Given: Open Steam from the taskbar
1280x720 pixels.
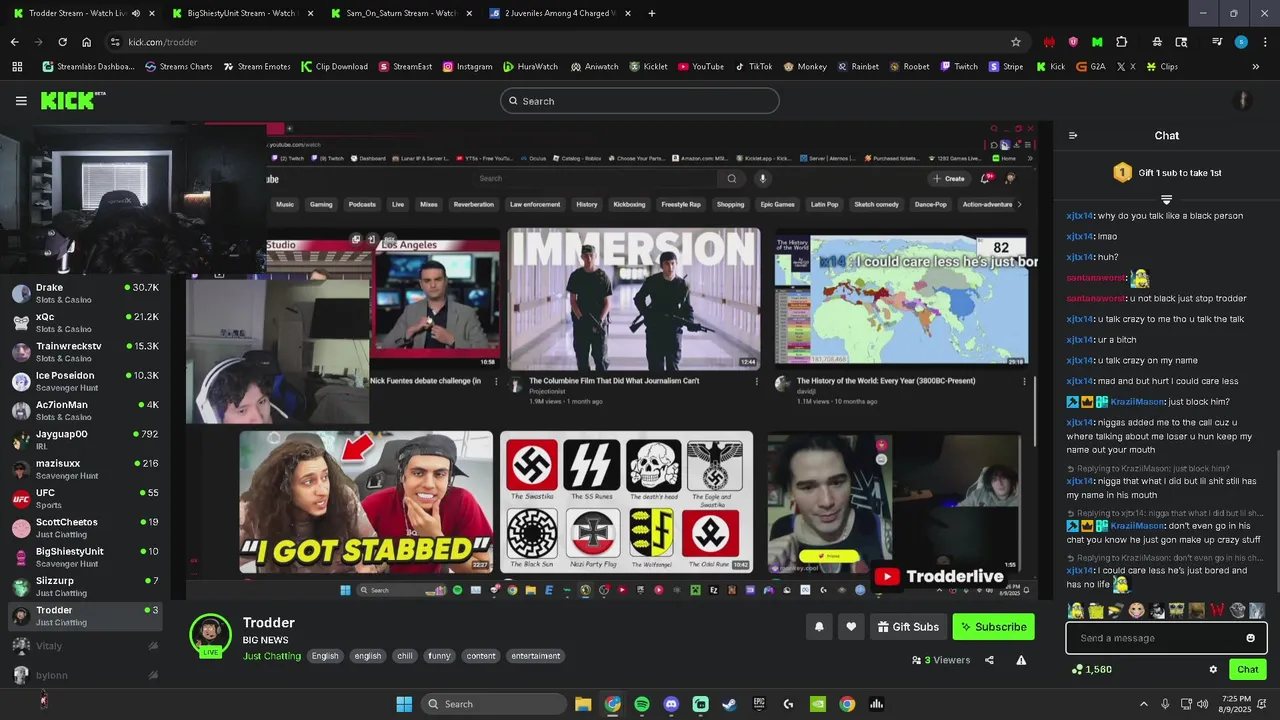Looking at the screenshot, I should click(x=730, y=704).
